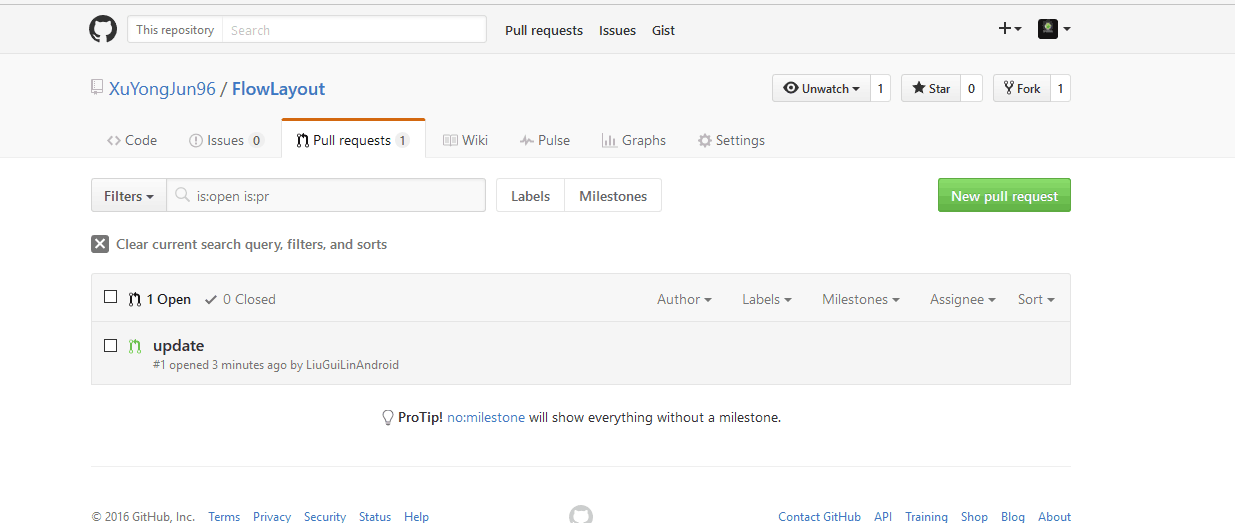Click the open pull request icon beside update
The width and height of the screenshot is (1235, 523).
tap(135, 346)
